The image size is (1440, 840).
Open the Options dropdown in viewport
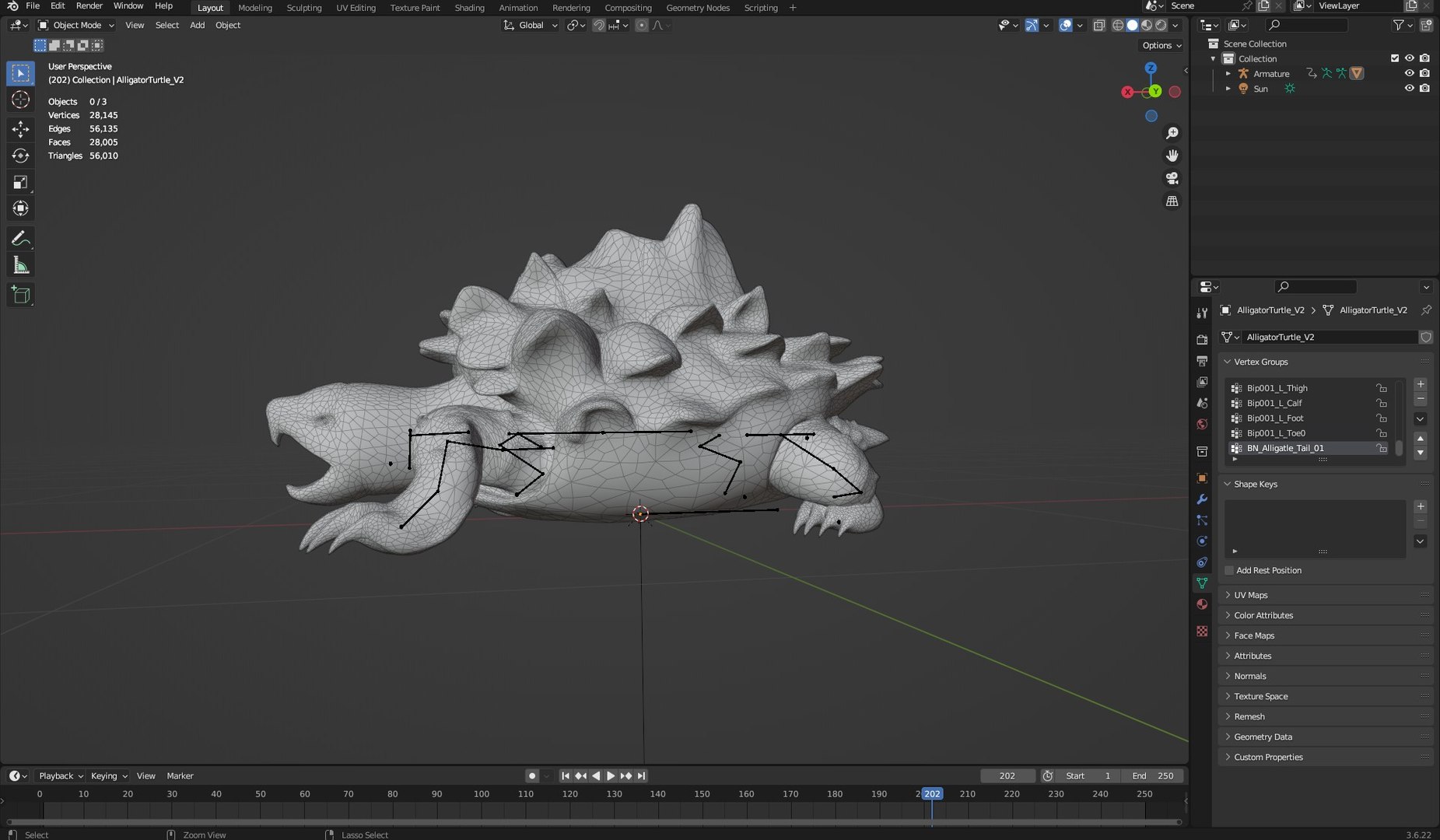pos(1161,45)
